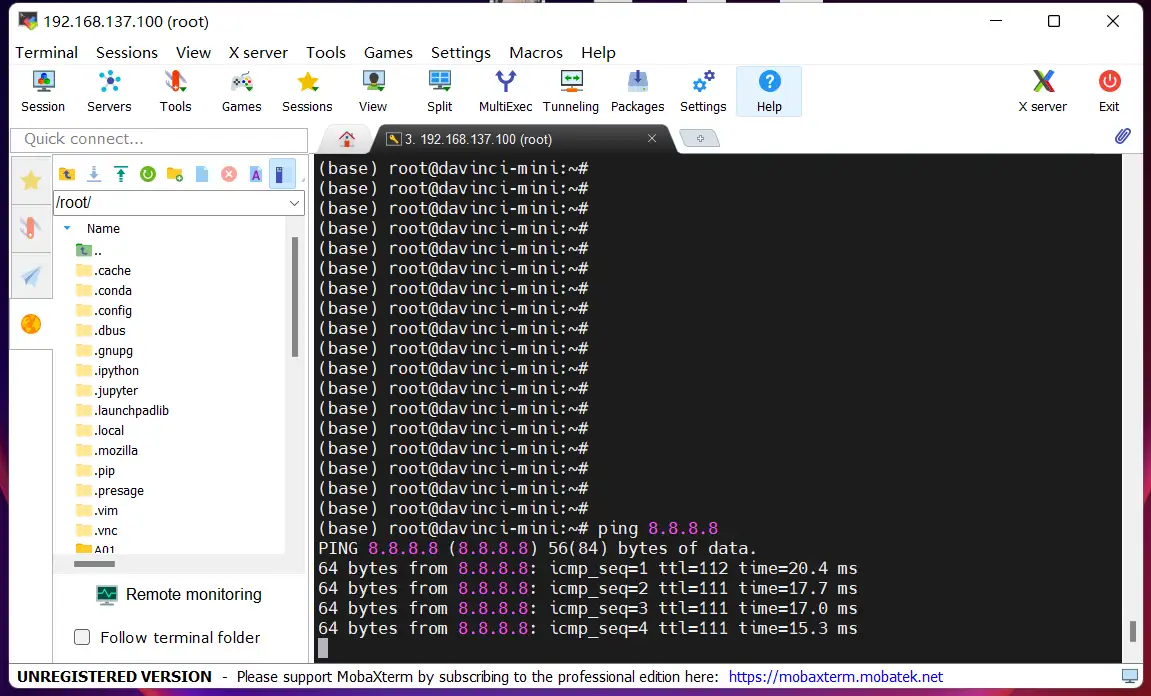The image size is (1151, 696).
Task: Click the paperclip attach icon
Action: 1122,136
